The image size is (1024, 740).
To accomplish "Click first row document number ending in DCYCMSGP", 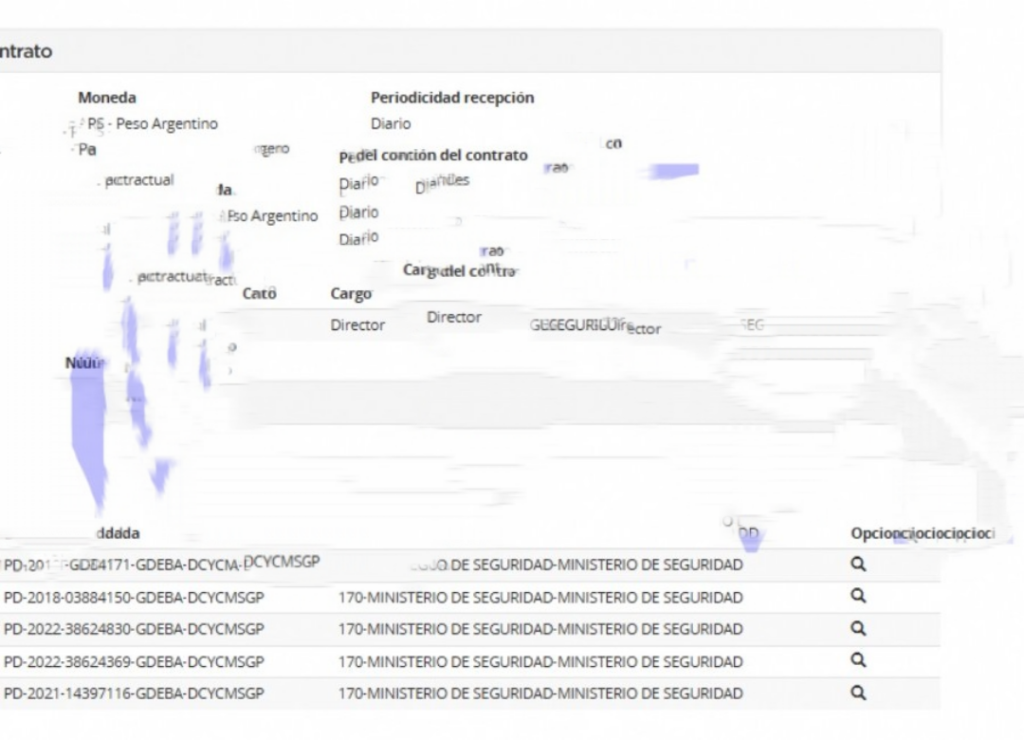I will (160, 564).
